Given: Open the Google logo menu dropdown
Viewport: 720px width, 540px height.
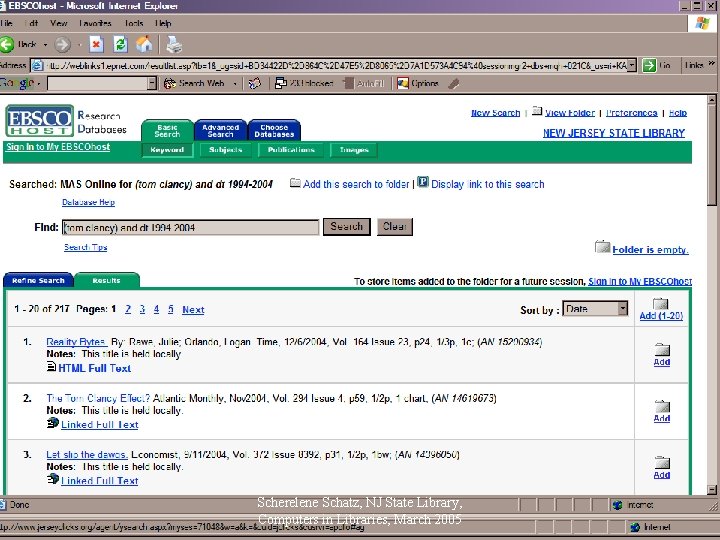Looking at the screenshot, I should coord(39,84).
